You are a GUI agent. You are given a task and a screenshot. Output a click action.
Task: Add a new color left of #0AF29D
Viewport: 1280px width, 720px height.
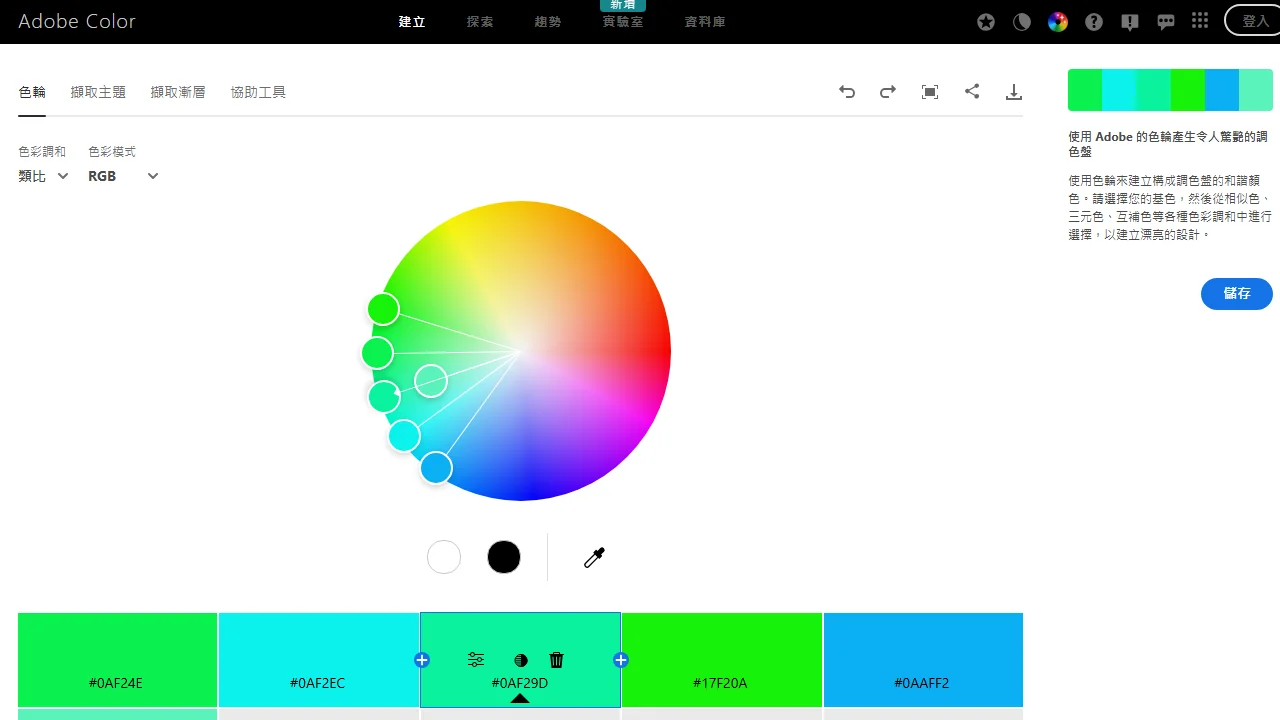[421, 660]
